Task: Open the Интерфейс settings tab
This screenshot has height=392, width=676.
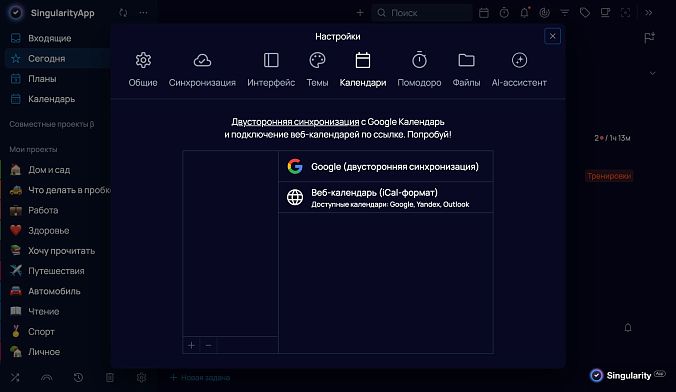Action: [271, 69]
